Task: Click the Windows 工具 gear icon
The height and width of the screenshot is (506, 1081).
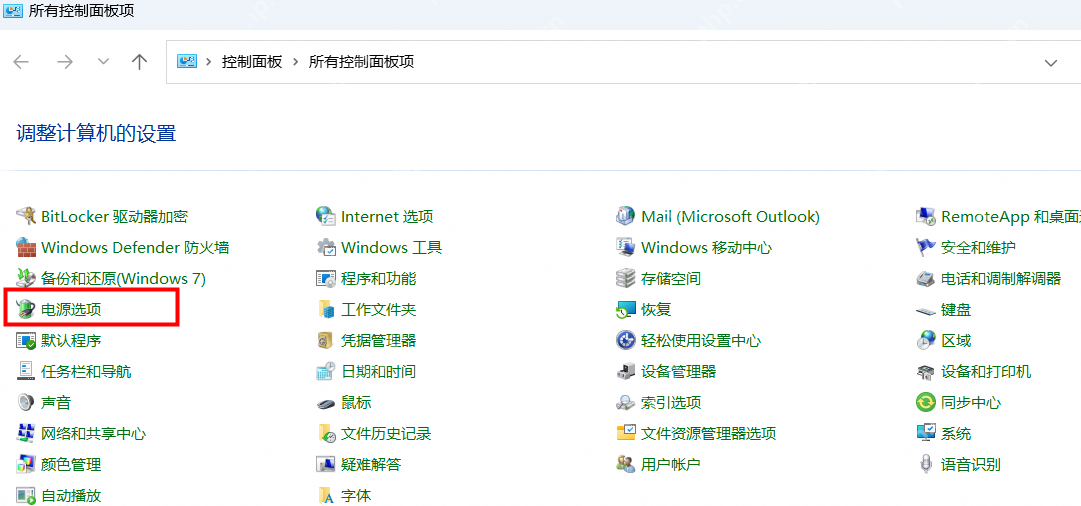Action: tap(325, 247)
